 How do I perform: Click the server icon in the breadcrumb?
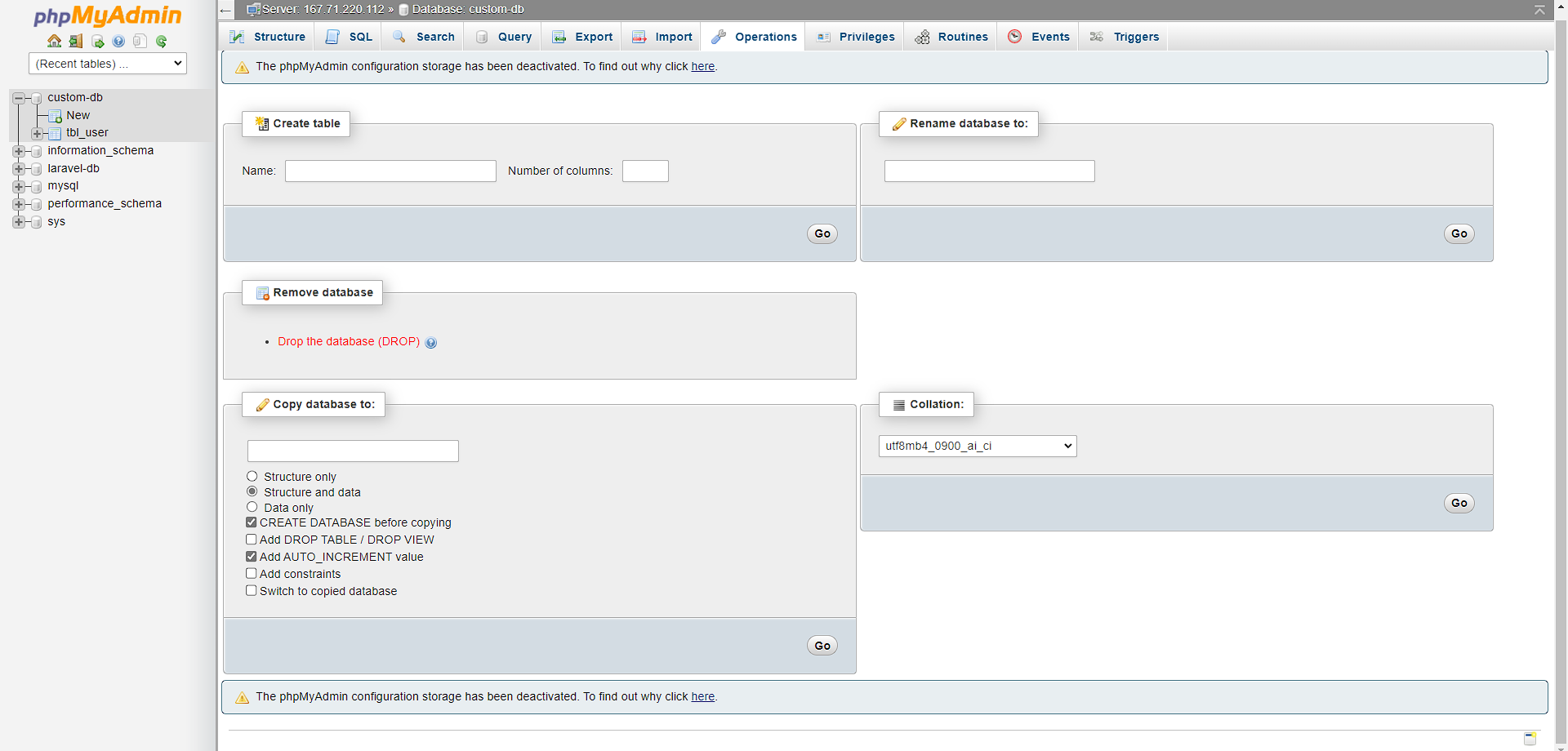[253, 10]
